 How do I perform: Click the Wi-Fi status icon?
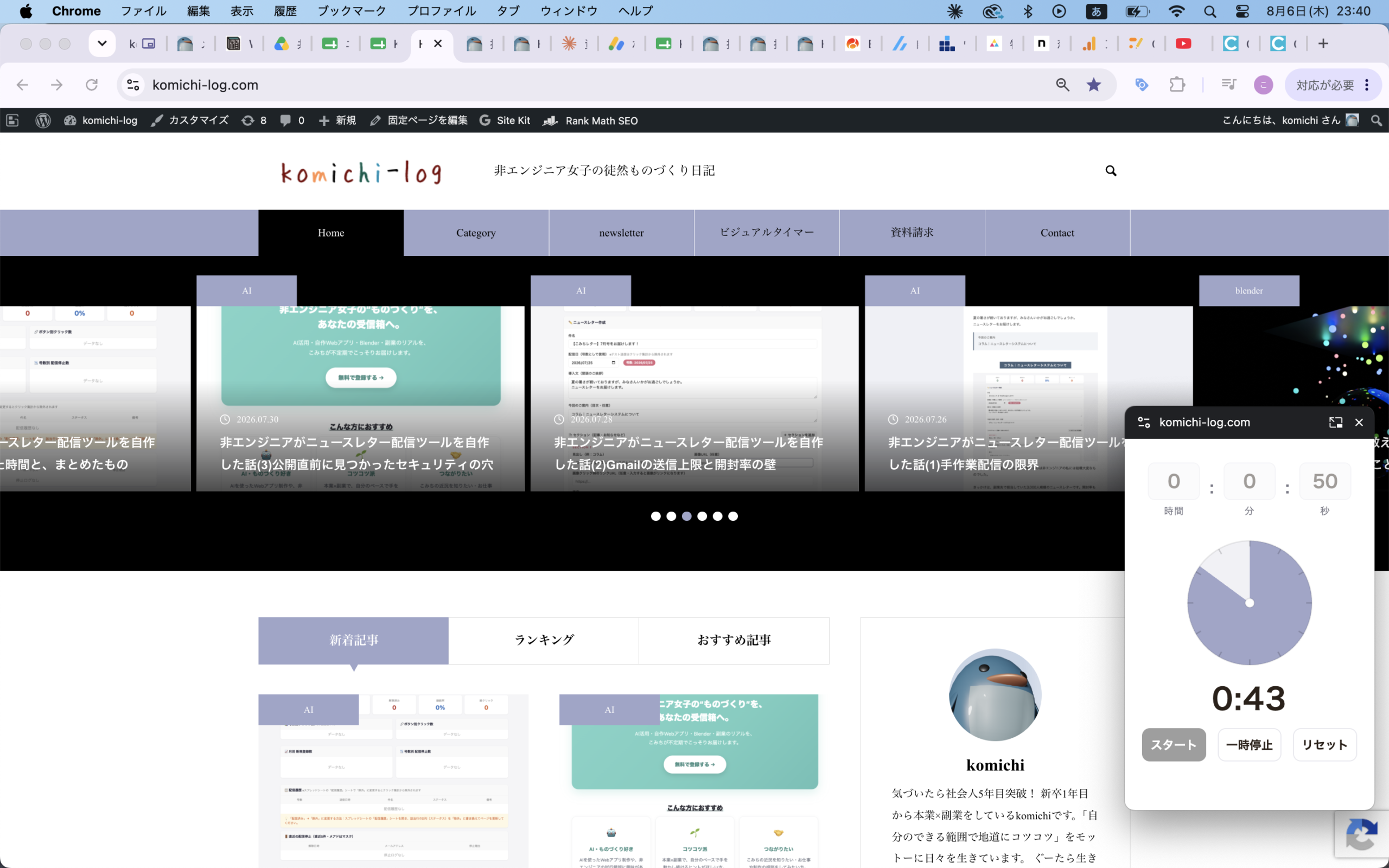(1177, 11)
